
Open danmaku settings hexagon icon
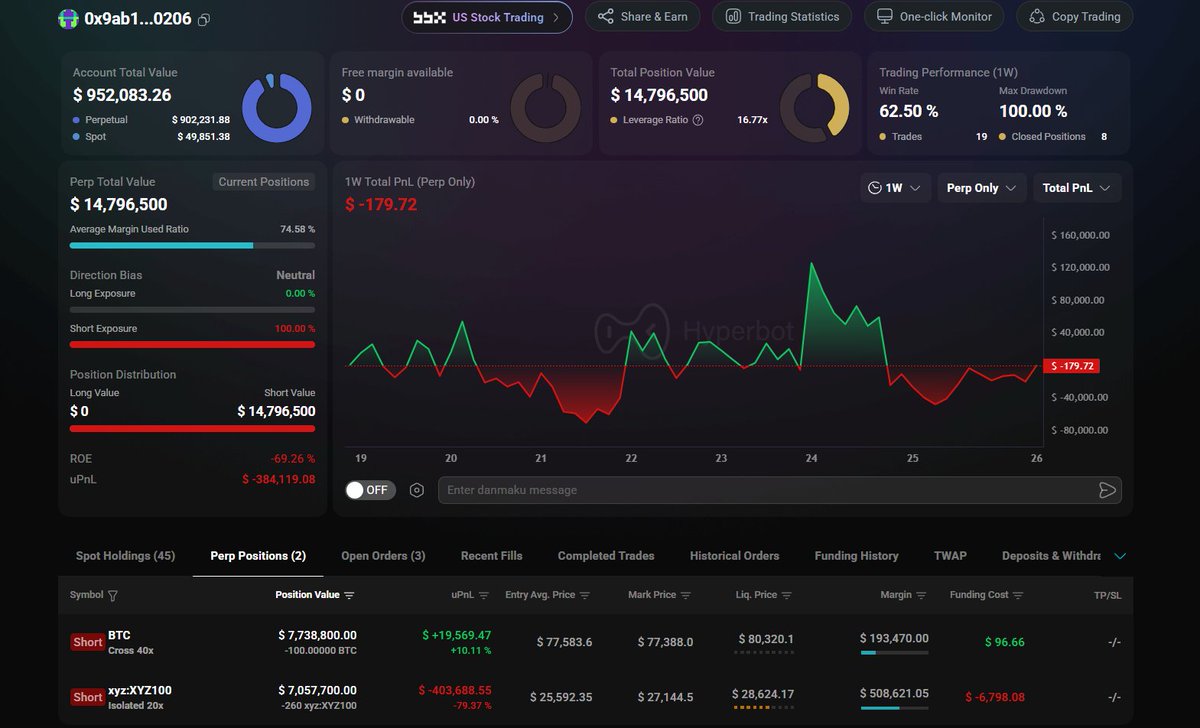417,490
